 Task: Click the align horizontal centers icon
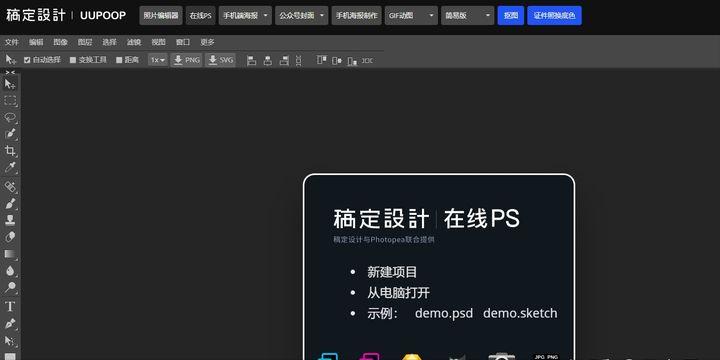268,60
